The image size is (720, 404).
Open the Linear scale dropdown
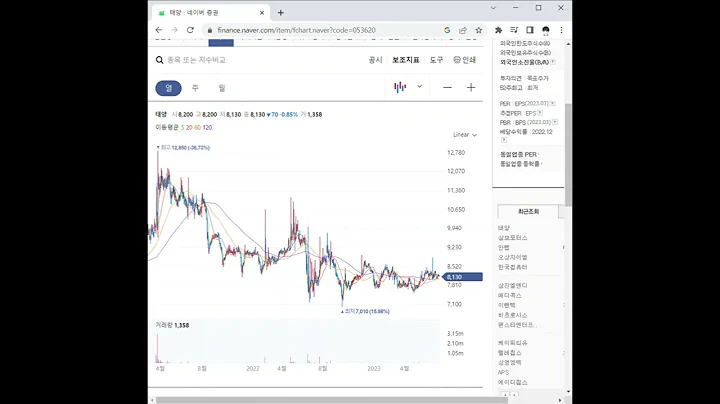pos(465,135)
